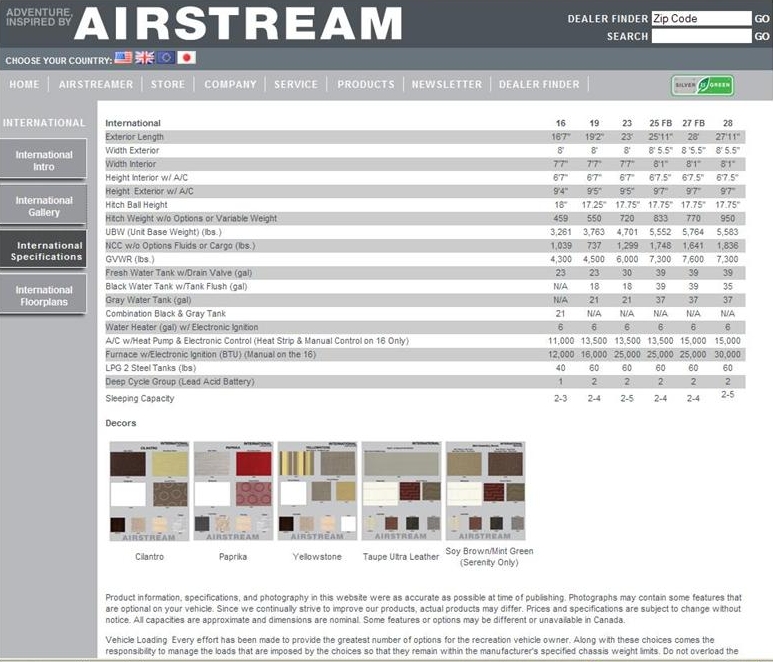This screenshot has height=662, width=773.
Task: Click the LPG 2 Steel Tanks label
Action: pyautogui.click(x=150, y=368)
